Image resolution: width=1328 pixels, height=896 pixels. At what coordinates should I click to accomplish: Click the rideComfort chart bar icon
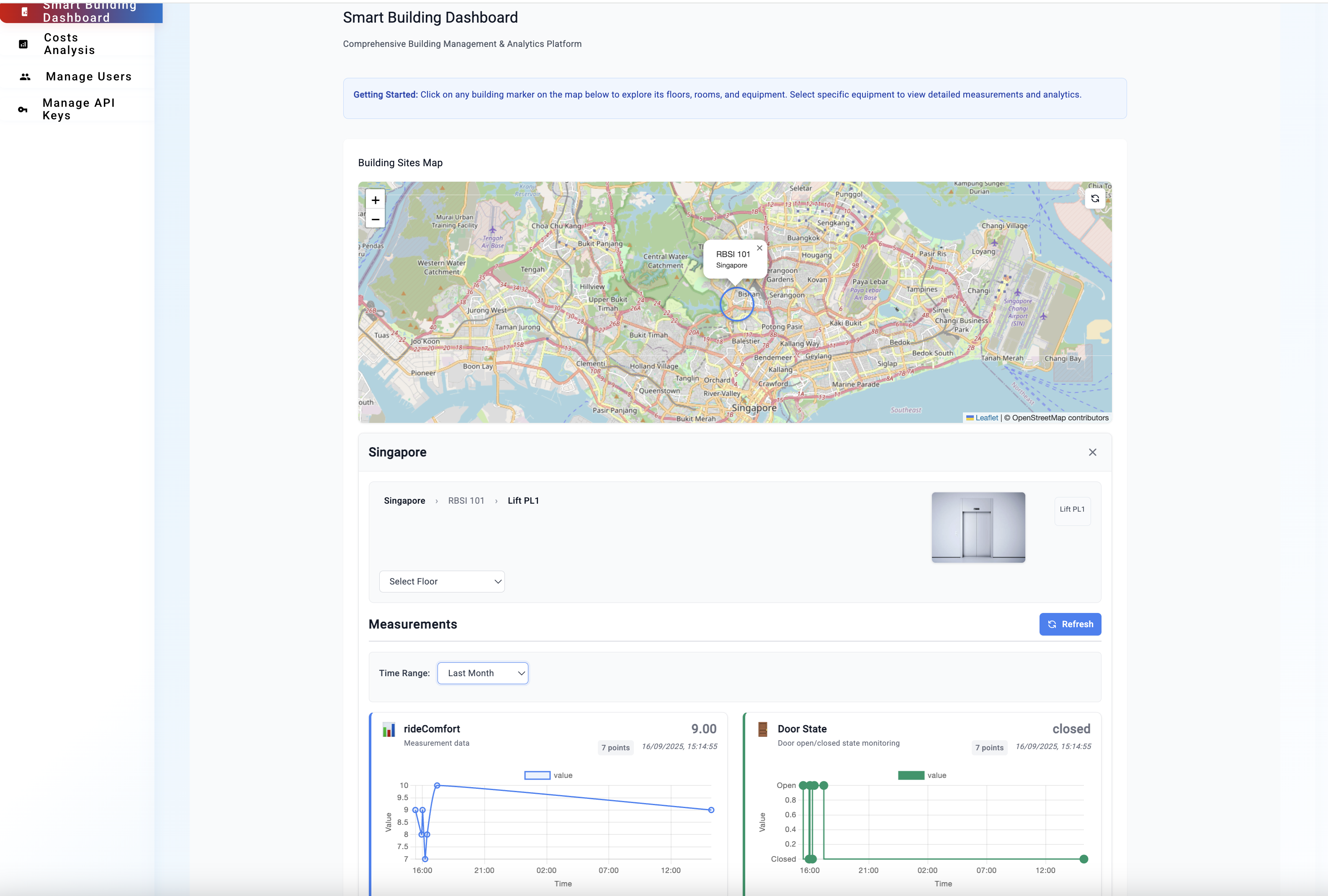(389, 730)
